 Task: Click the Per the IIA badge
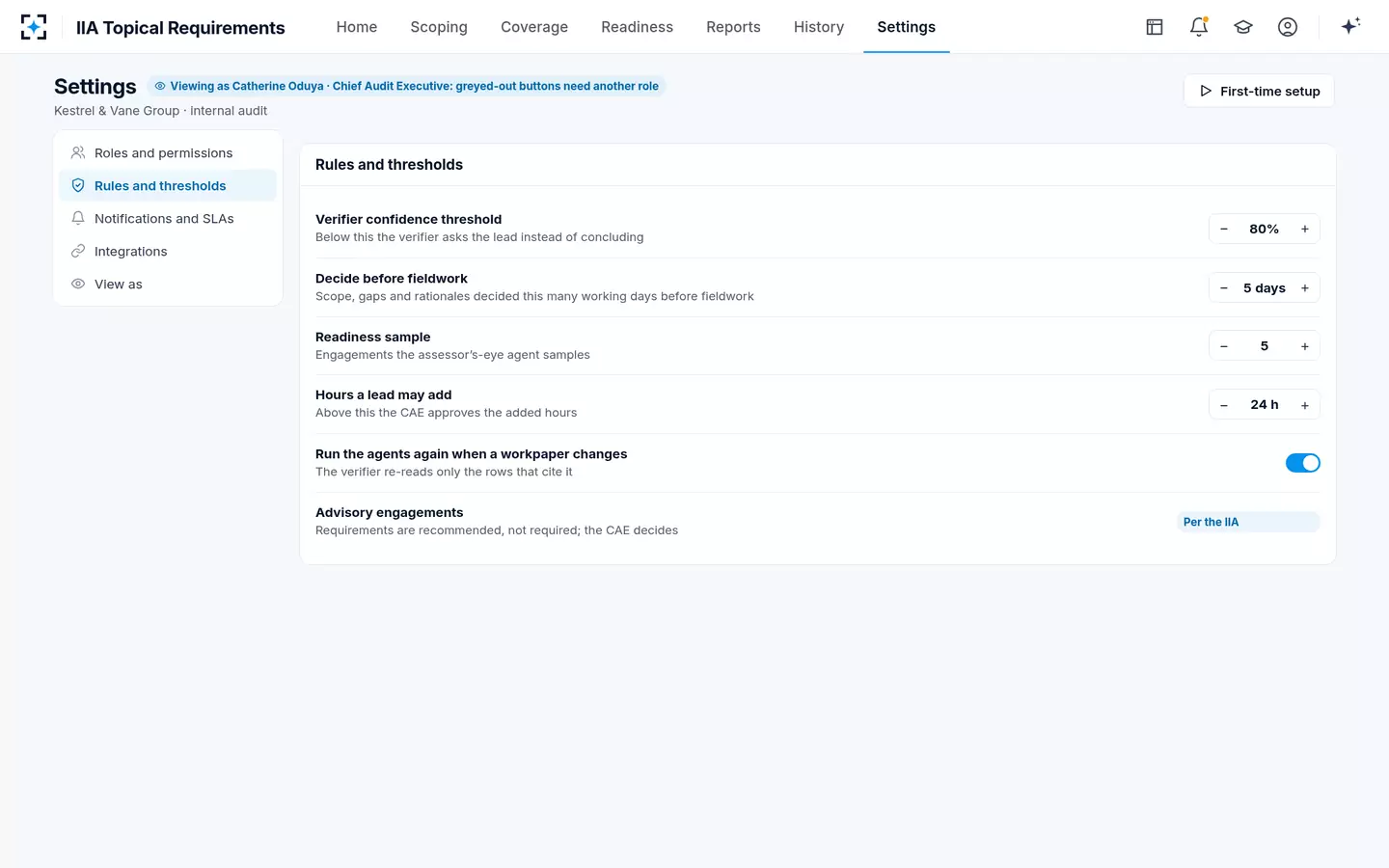tap(1247, 522)
